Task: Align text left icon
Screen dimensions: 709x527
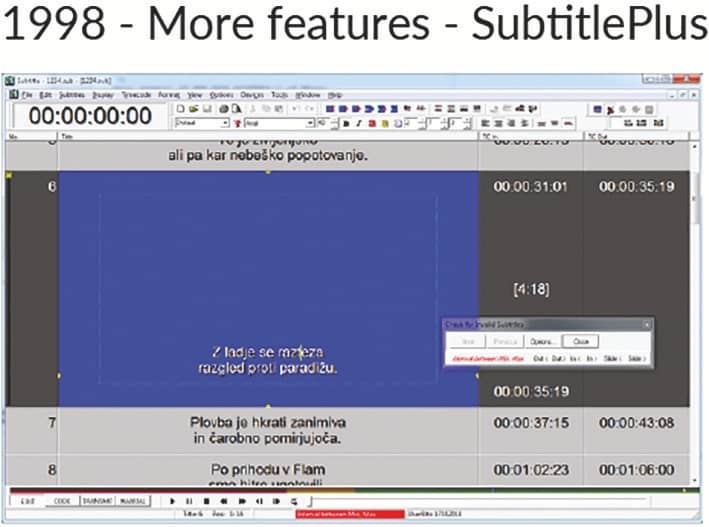Action: click(486, 123)
